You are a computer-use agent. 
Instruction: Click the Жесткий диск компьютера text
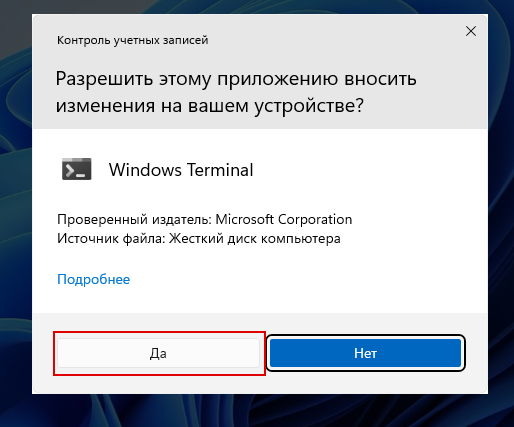pyautogui.click(x=255, y=239)
